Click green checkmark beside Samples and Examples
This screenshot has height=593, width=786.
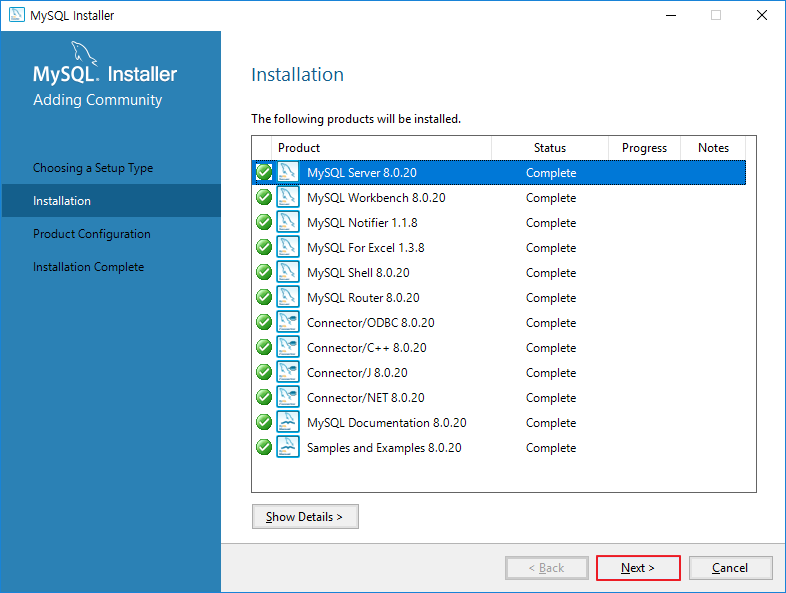click(264, 448)
